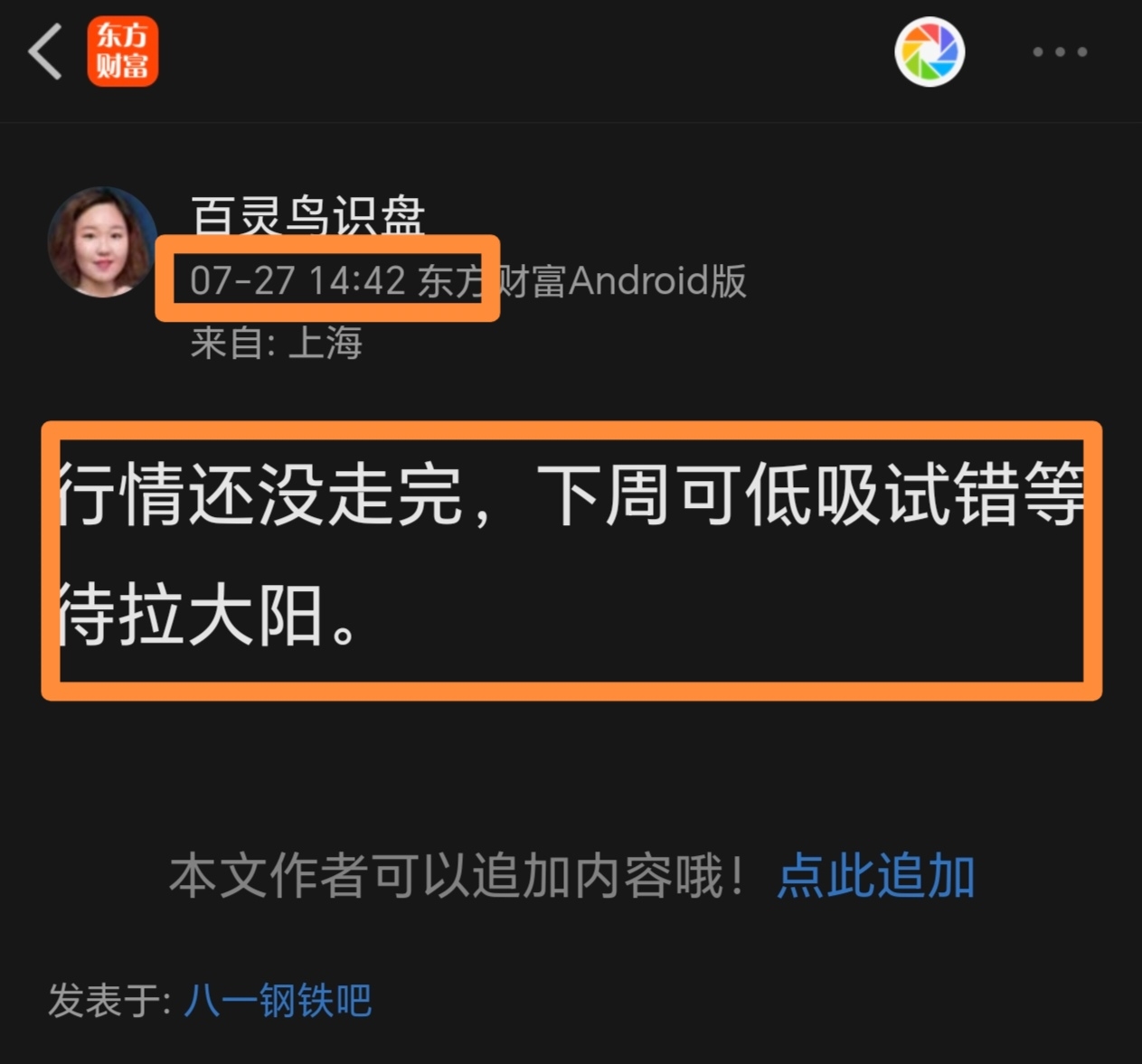Tap the 发表于: label
The height and width of the screenshot is (1064, 1142).
pyautogui.click(x=109, y=1001)
